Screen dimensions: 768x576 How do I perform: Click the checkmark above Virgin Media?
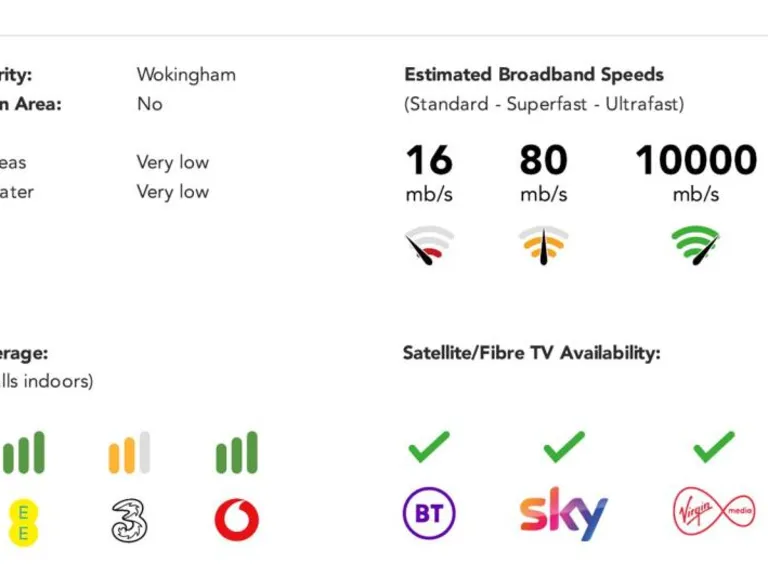point(714,447)
